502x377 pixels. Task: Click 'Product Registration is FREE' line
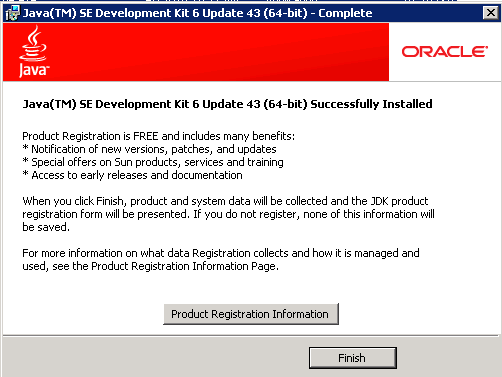159,136
